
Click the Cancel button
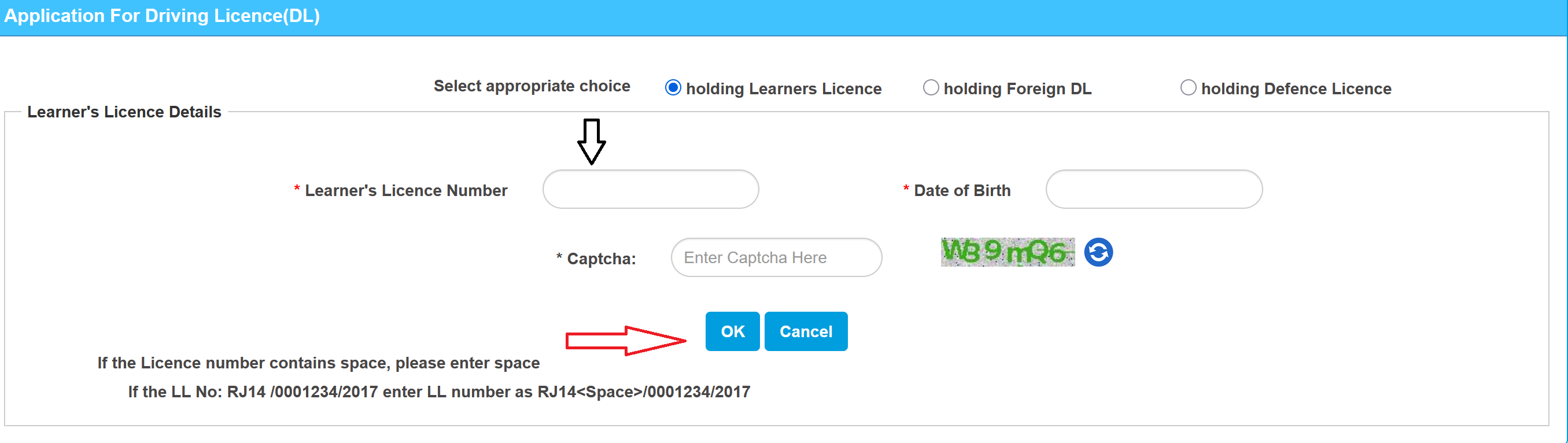pos(806,331)
